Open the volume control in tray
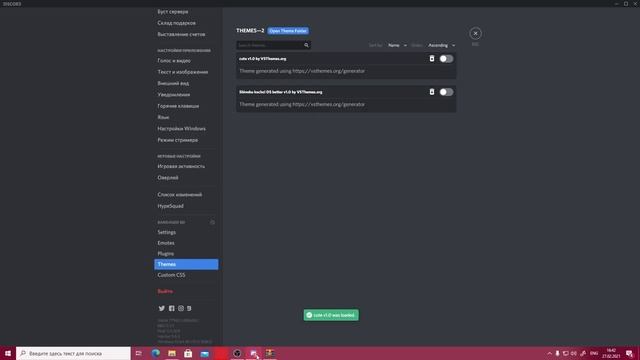Image resolution: width=640 pixels, height=360 pixels. point(574,353)
